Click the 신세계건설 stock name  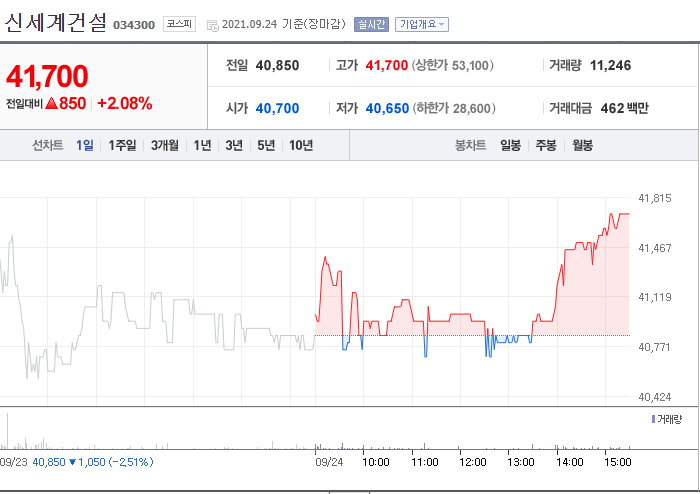pyautogui.click(x=56, y=22)
